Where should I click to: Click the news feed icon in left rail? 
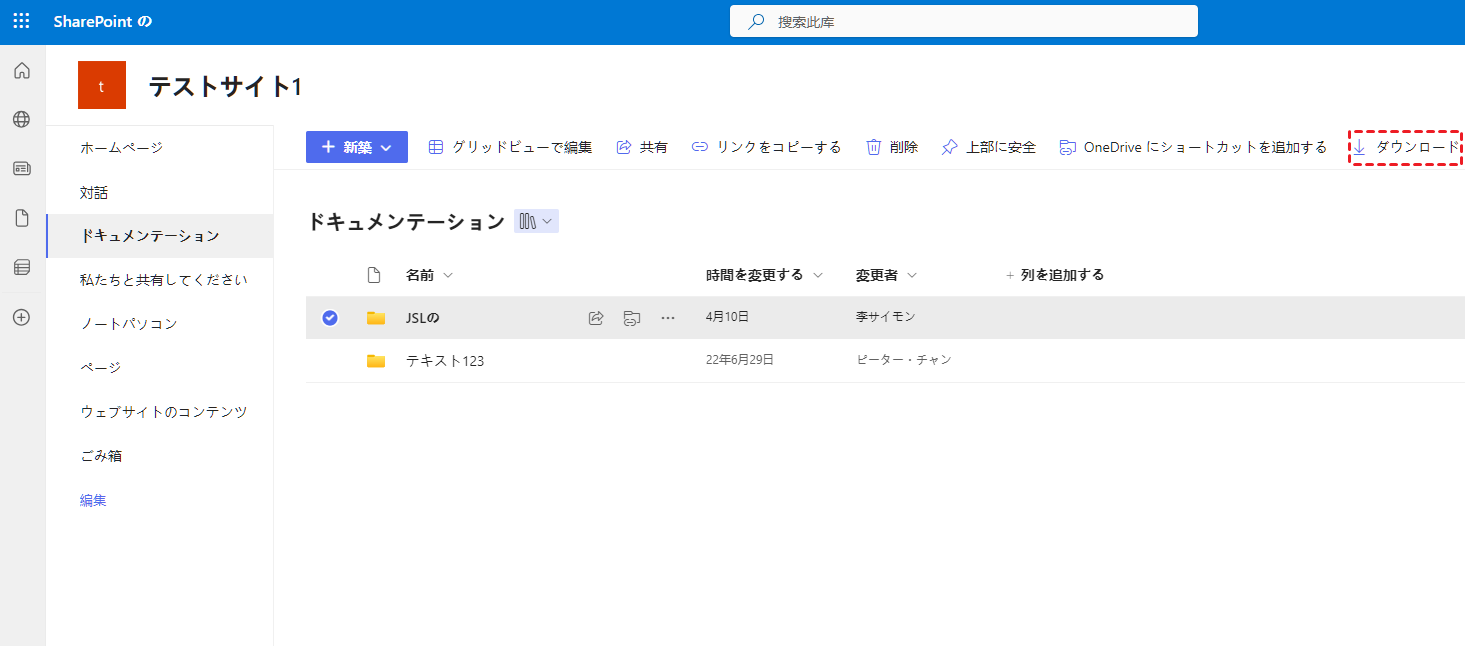21,169
